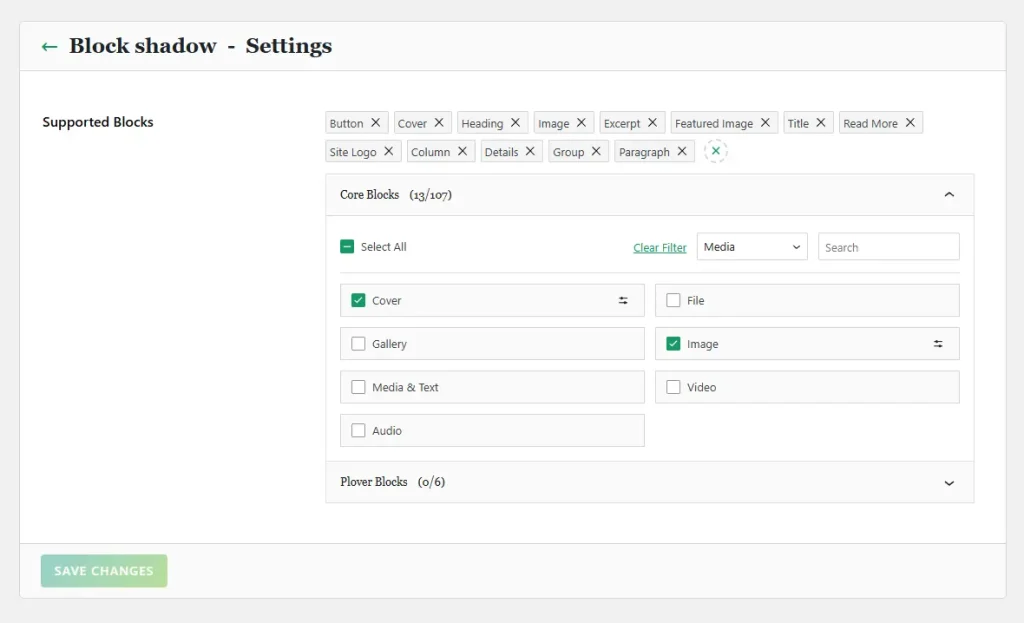The image size is (1024, 623).
Task: Remove the Featured Image tag
Action: coord(766,123)
